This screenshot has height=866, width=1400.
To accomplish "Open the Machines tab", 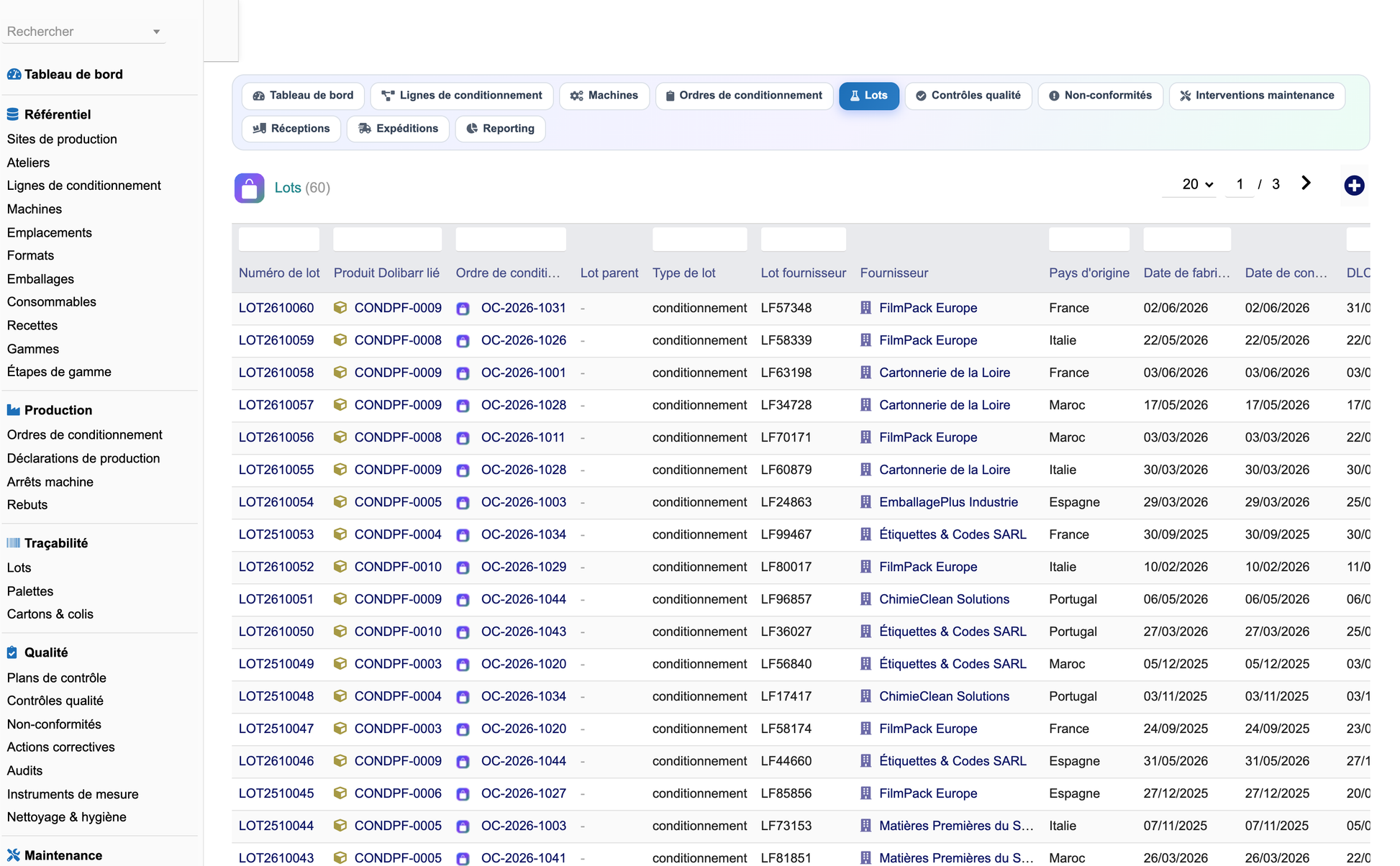I will (604, 96).
